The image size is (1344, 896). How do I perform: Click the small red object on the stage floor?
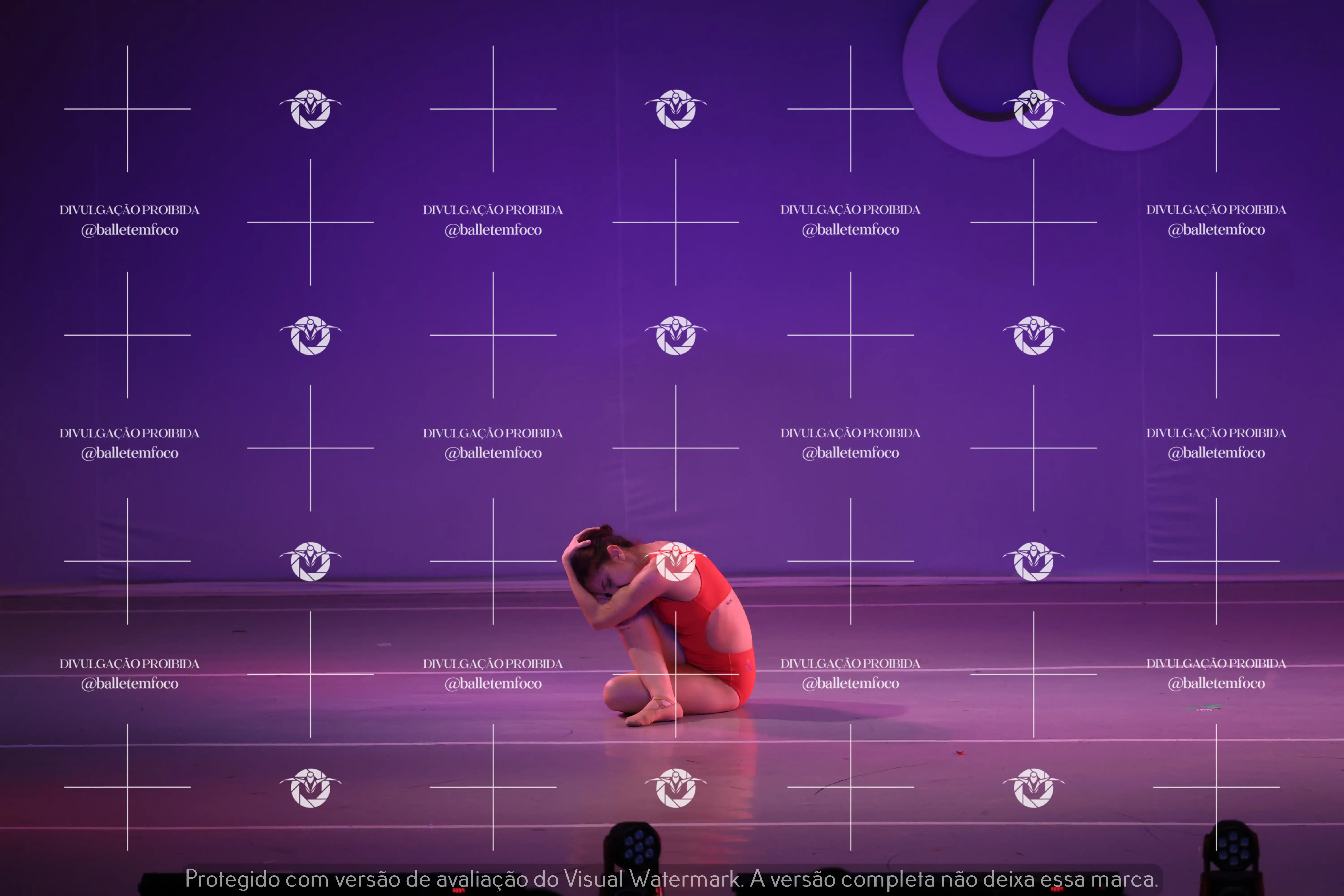[x=960, y=753]
